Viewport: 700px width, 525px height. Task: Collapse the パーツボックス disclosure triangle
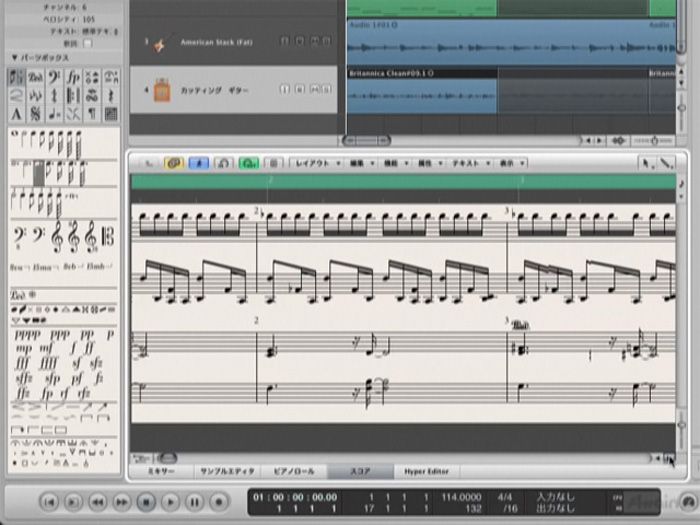pos(14,57)
